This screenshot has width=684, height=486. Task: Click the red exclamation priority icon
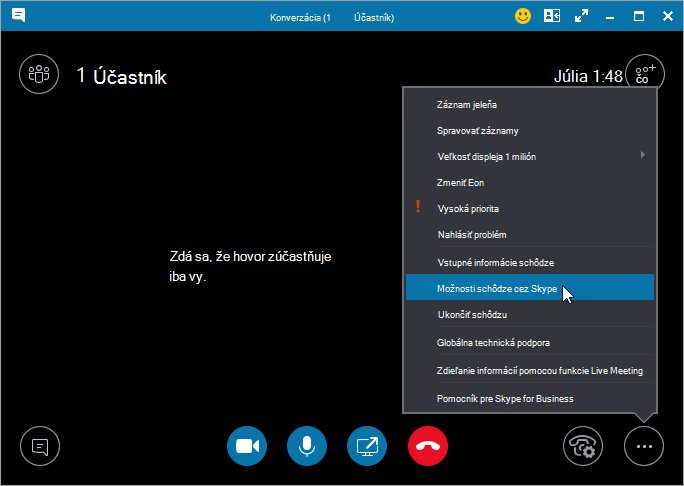[418, 206]
